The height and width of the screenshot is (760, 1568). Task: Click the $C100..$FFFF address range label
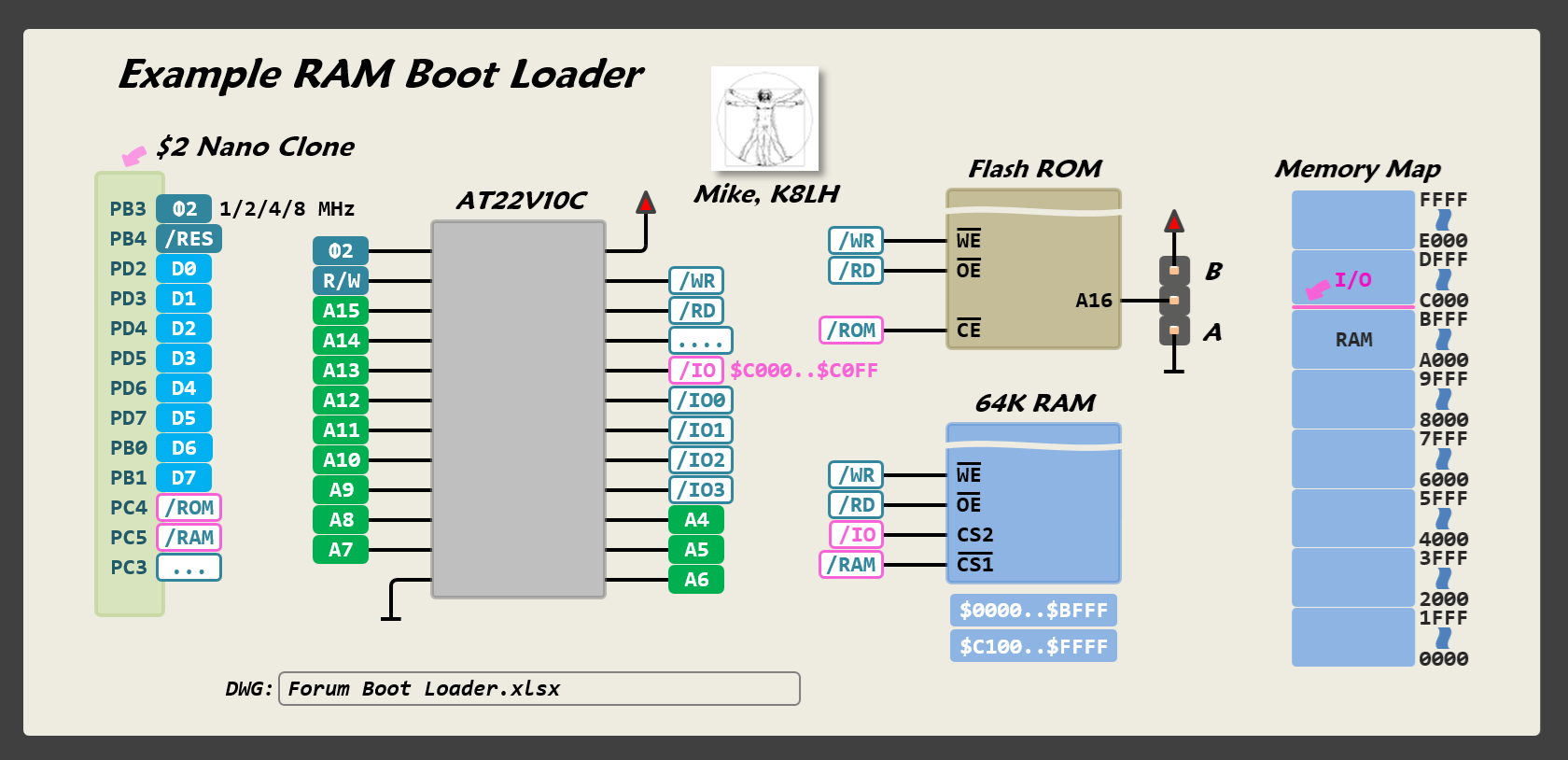point(1033,646)
